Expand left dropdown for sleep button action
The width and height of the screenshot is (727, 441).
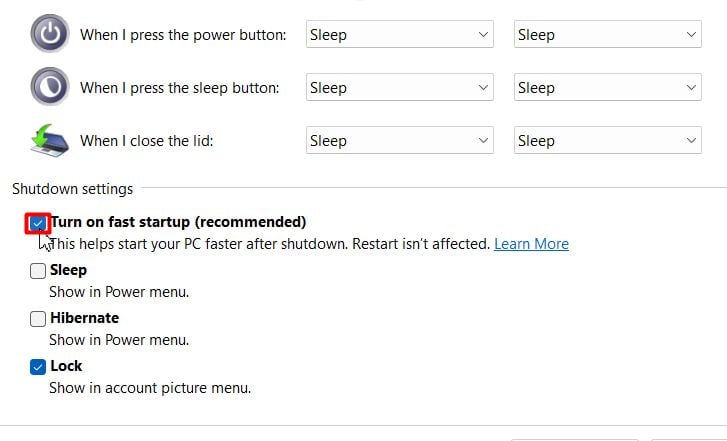coord(400,87)
